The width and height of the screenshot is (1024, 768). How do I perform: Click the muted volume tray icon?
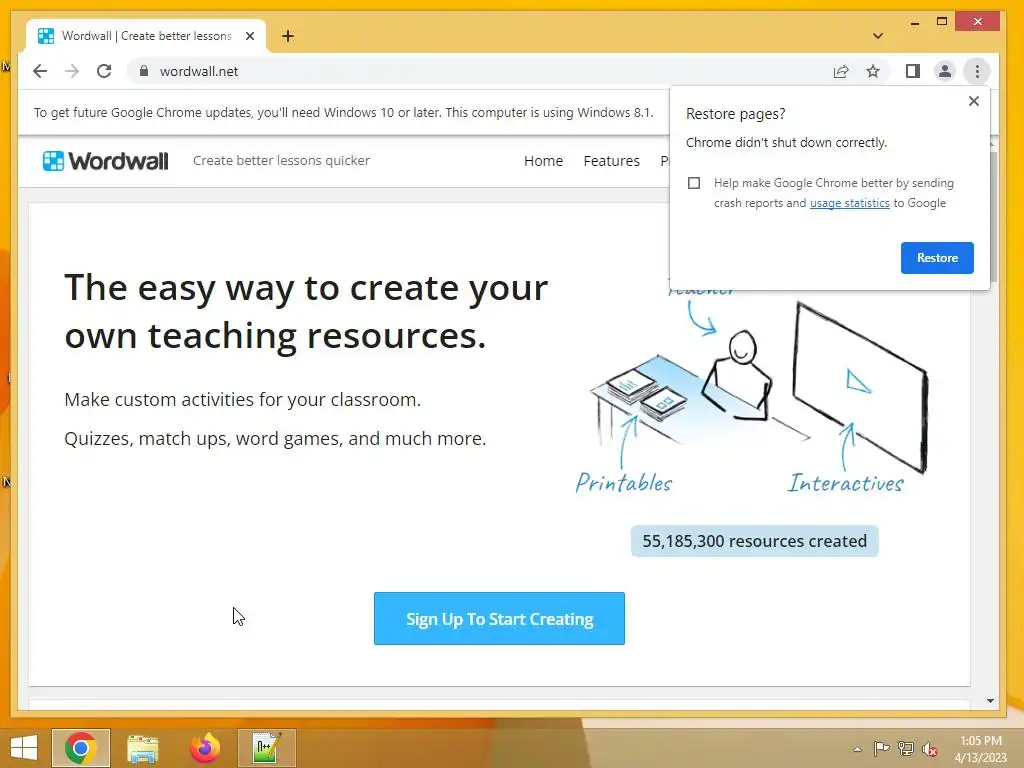930,749
